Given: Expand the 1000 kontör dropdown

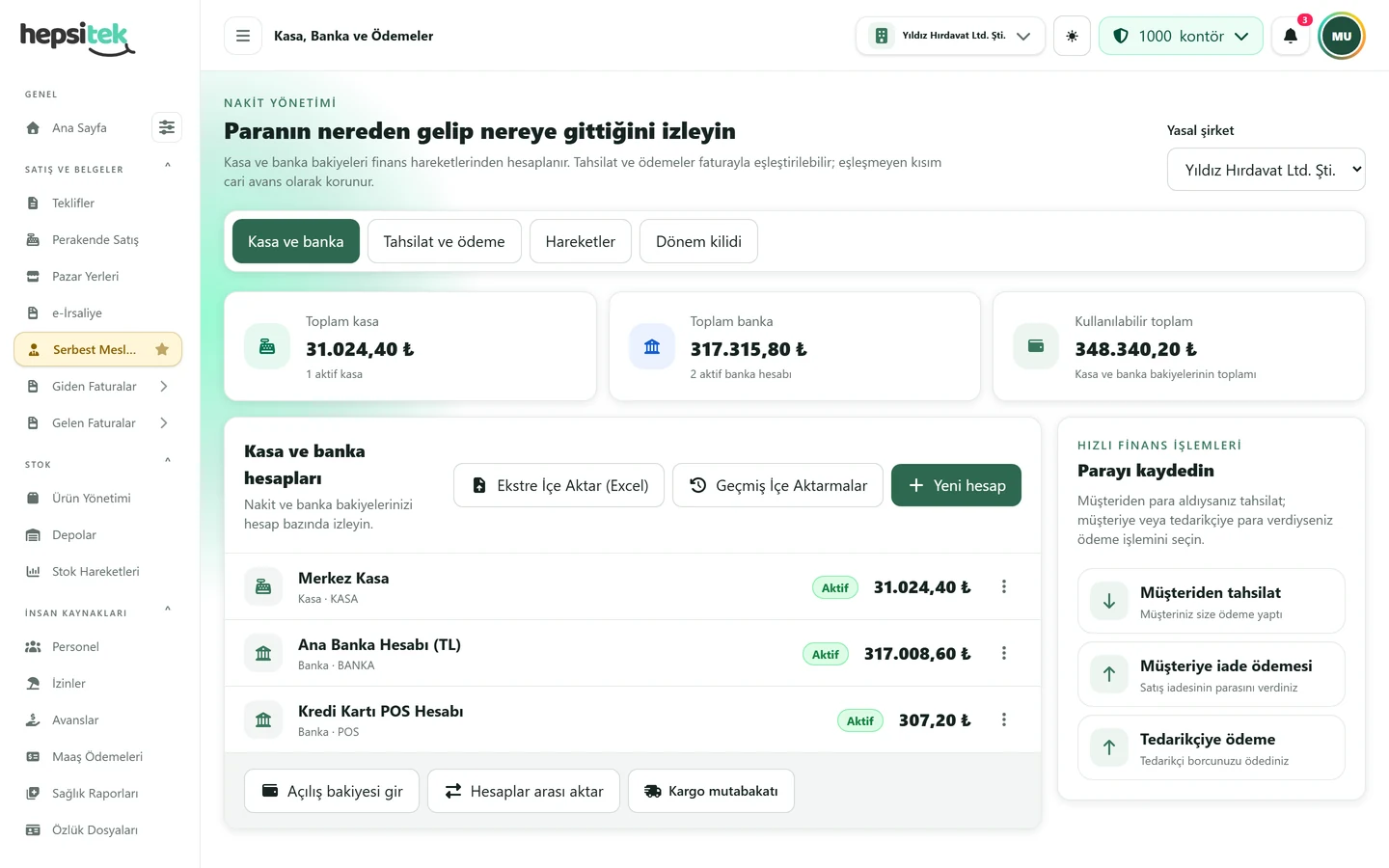Looking at the screenshot, I should [1181, 36].
